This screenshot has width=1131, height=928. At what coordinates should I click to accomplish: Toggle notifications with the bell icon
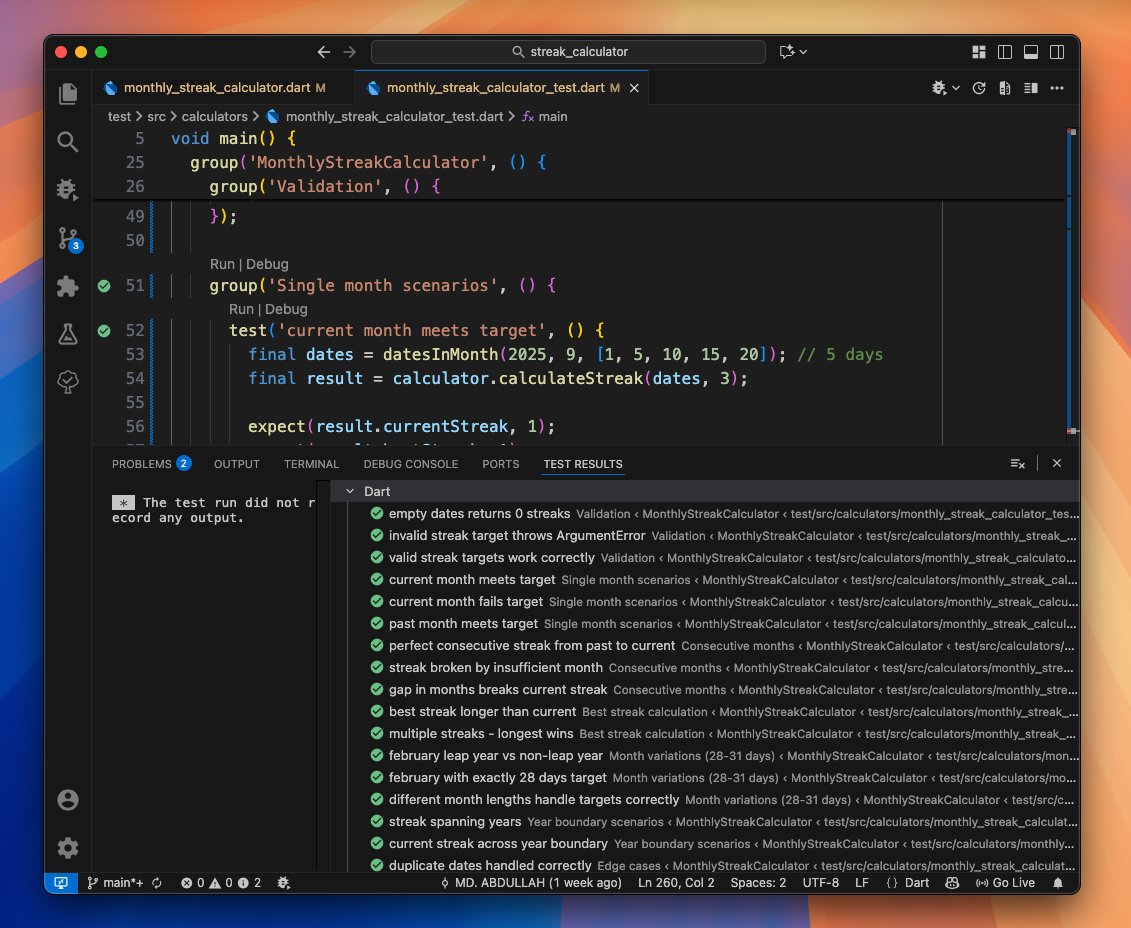point(1059,883)
